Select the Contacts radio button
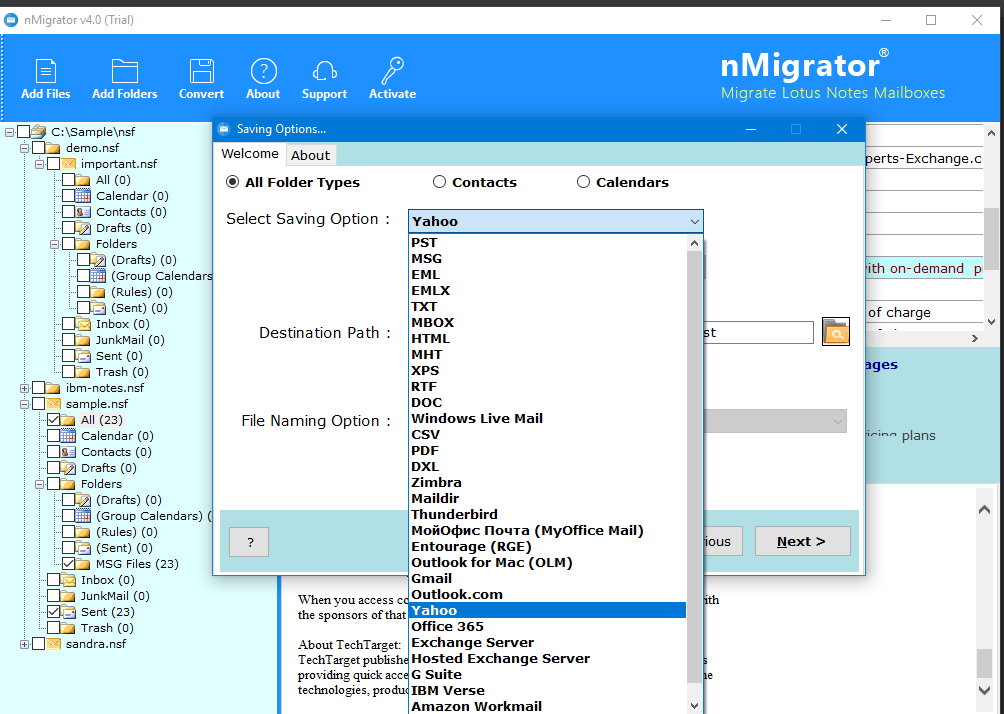Viewport: 1004px width, 714px height. [439, 183]
